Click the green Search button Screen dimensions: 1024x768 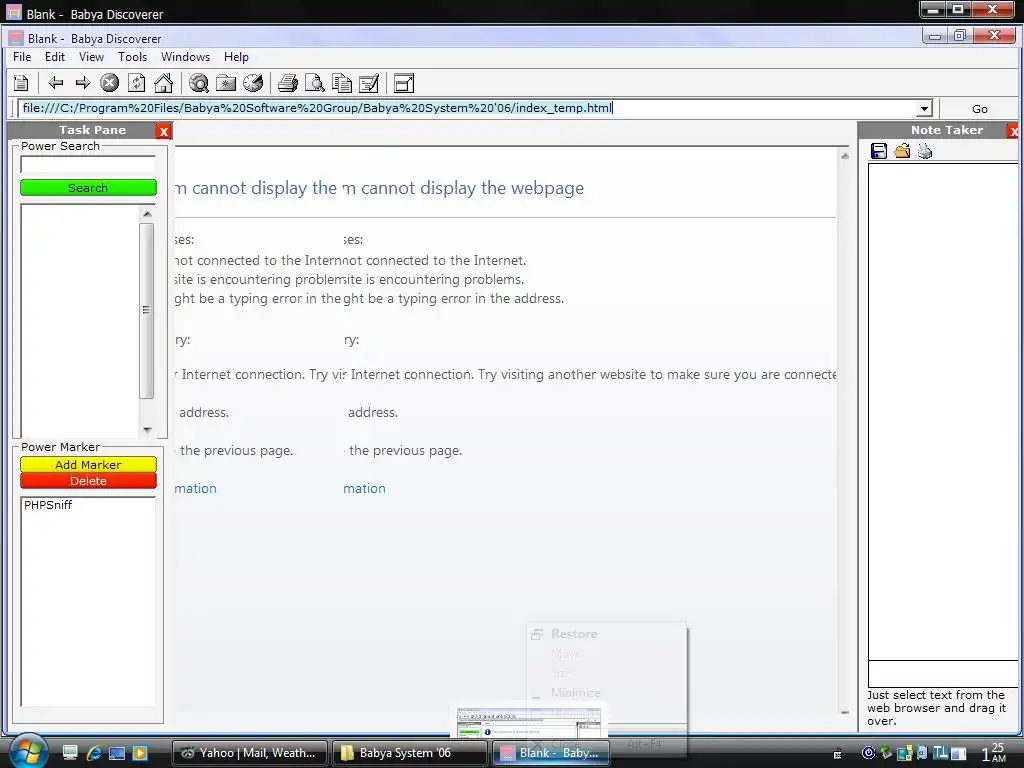pos(88,187)
